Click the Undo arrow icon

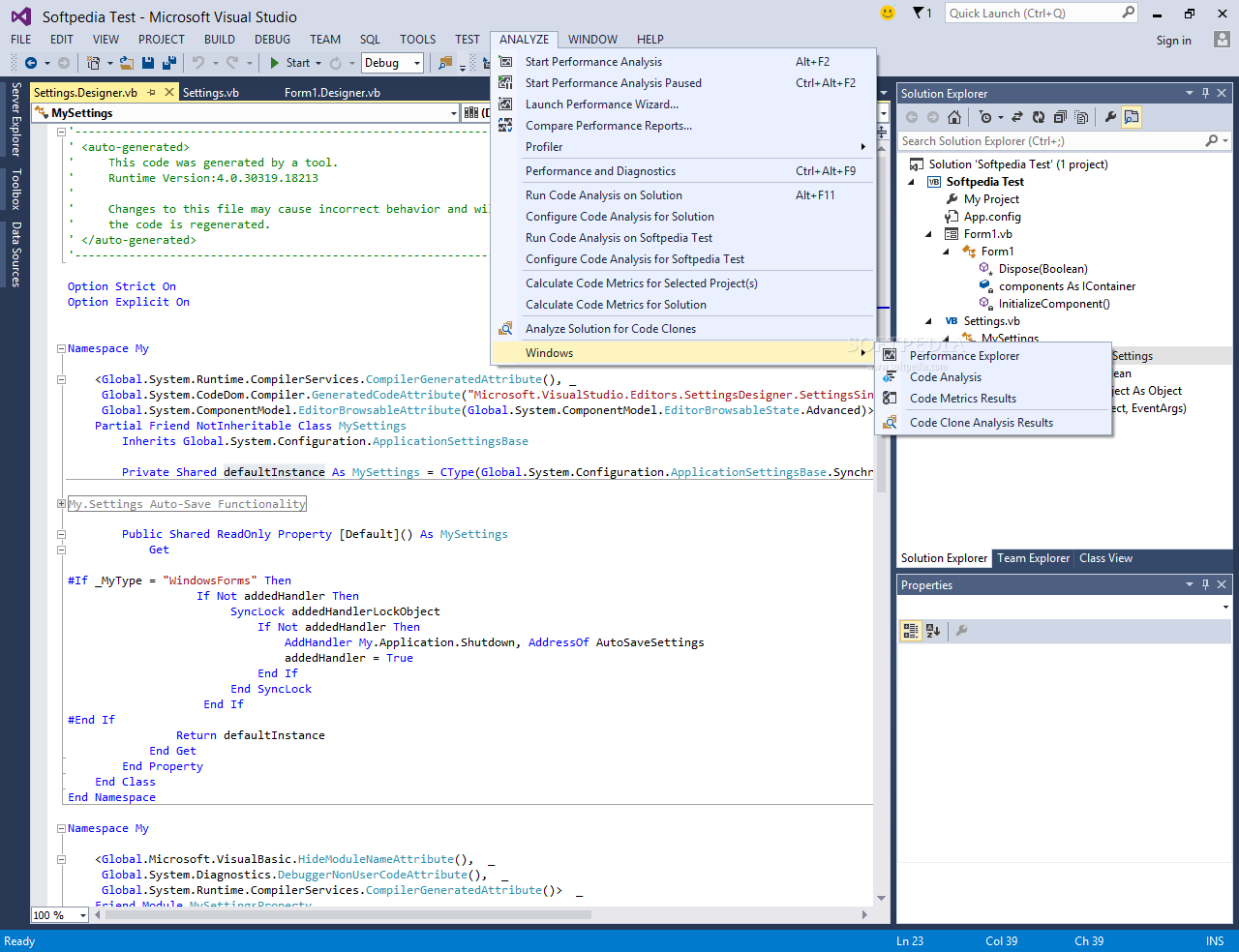point(198,63)
